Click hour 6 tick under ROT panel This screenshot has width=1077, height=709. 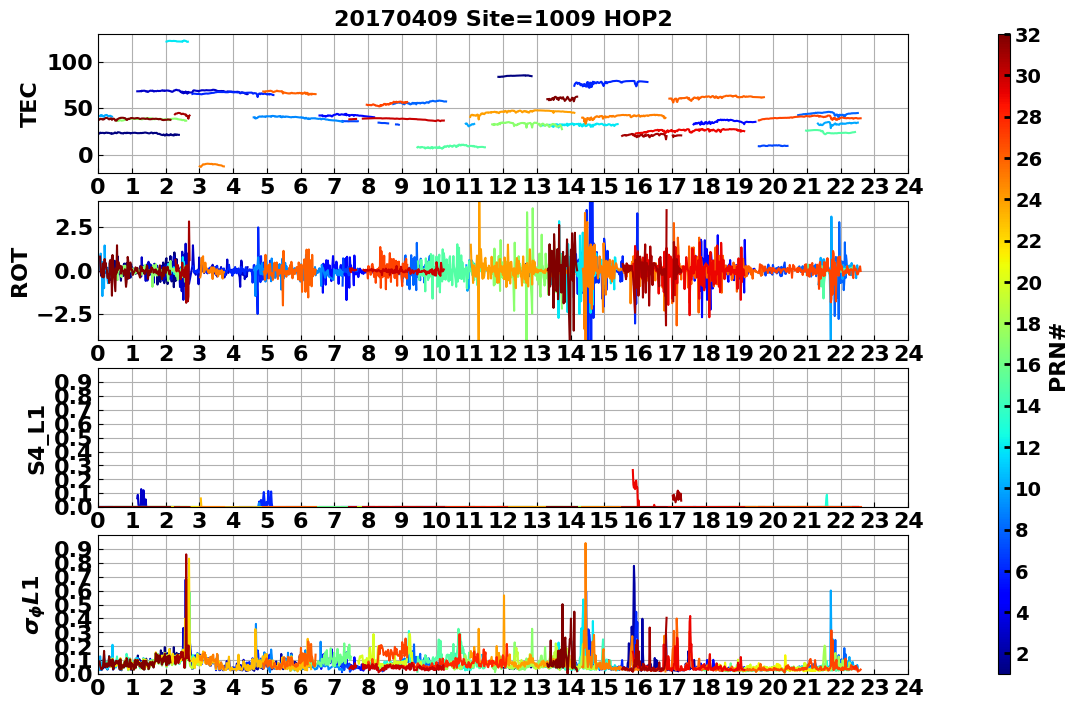click(x=300, y=353)
